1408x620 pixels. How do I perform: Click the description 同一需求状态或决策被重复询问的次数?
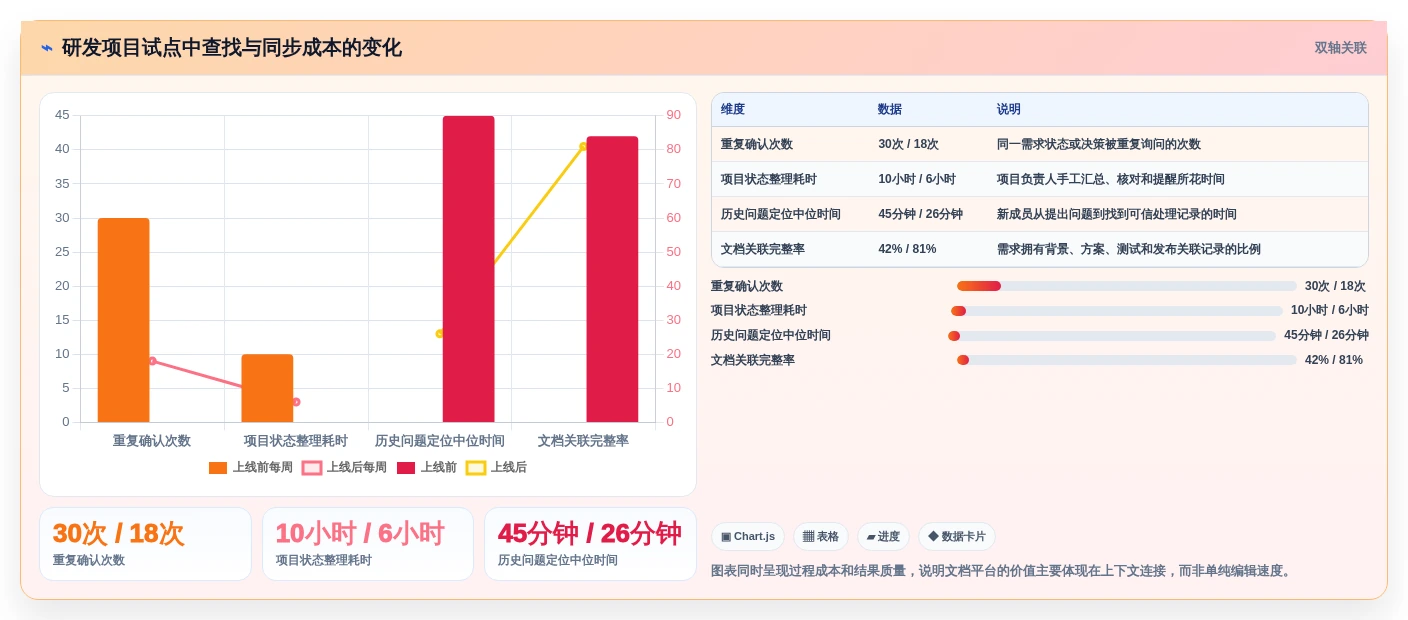coord(1099,144)
